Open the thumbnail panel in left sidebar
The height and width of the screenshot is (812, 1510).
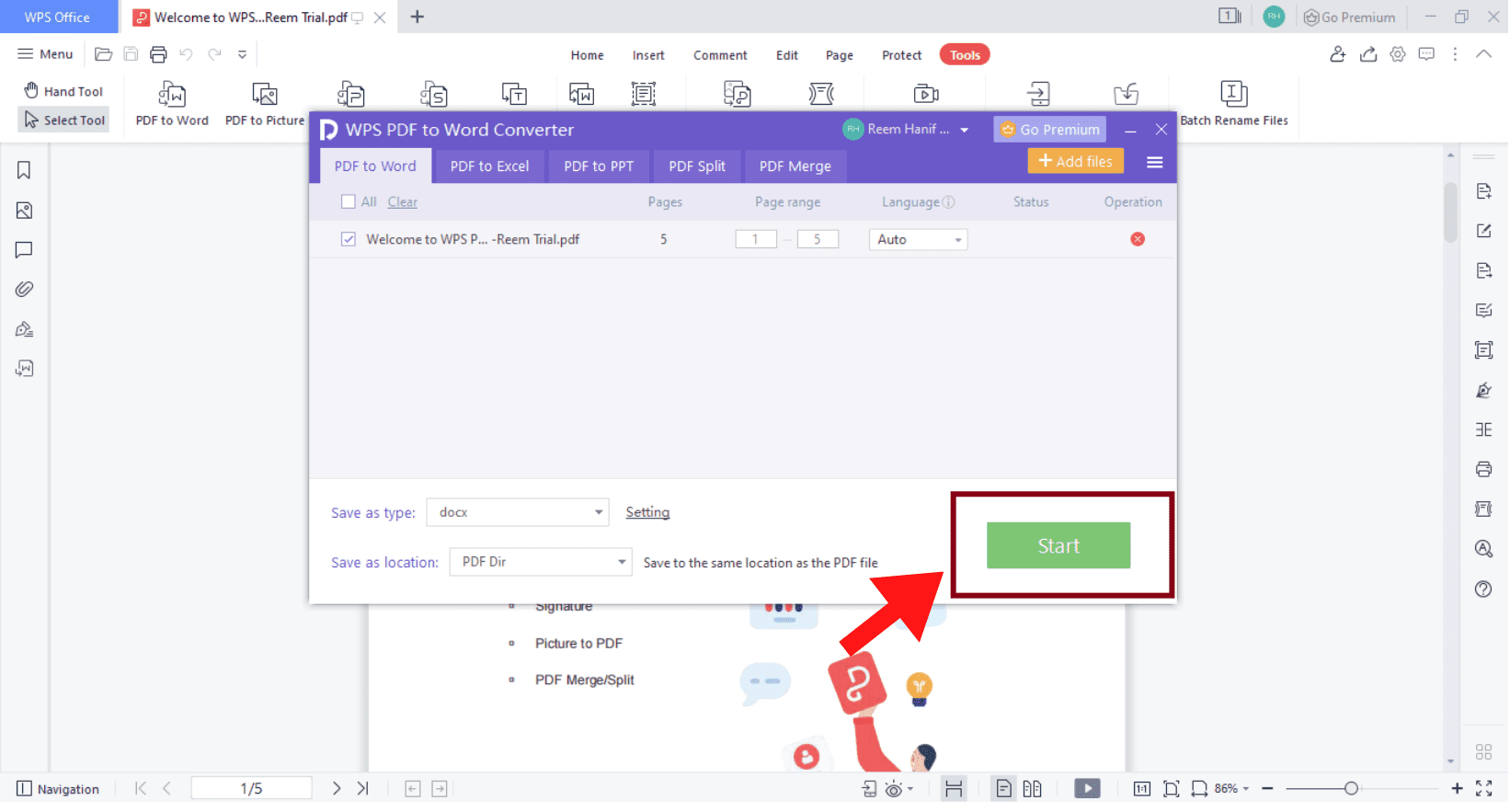pos(24,212)
